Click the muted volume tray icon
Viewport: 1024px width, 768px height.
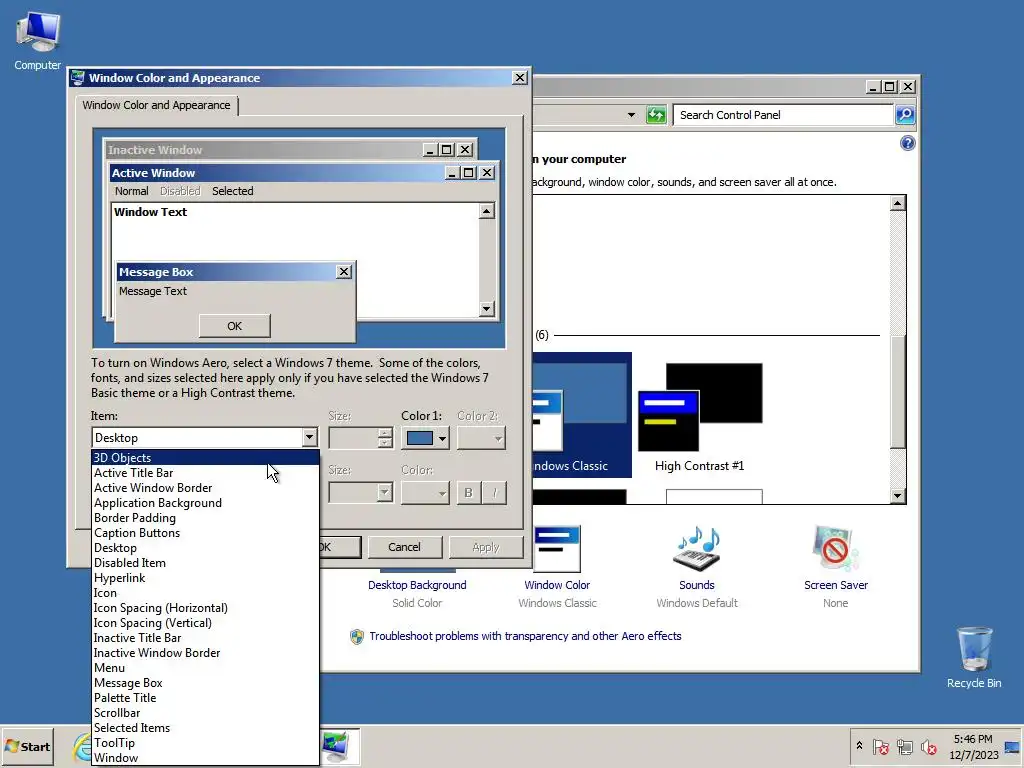(x=928, y=747)
